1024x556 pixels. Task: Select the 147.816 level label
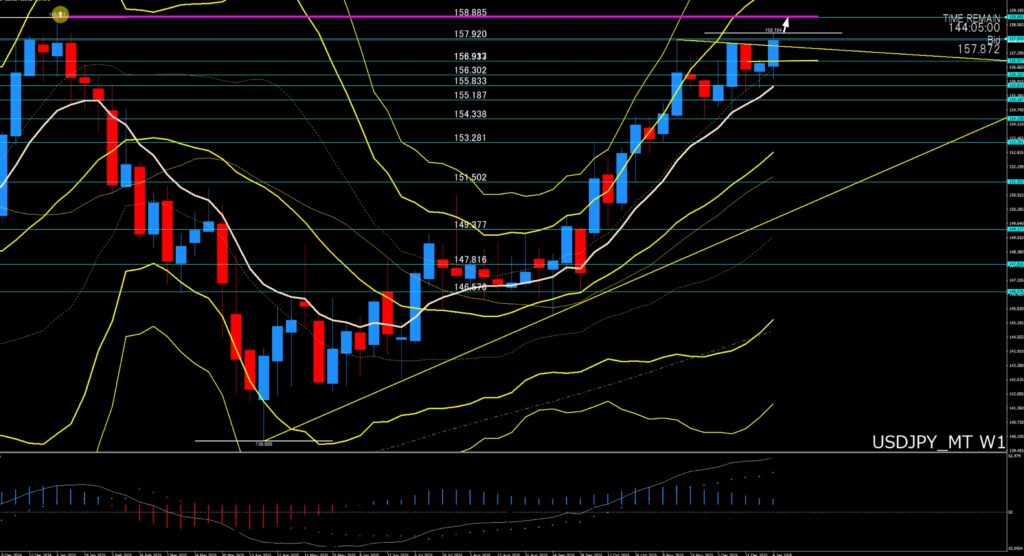469,260
